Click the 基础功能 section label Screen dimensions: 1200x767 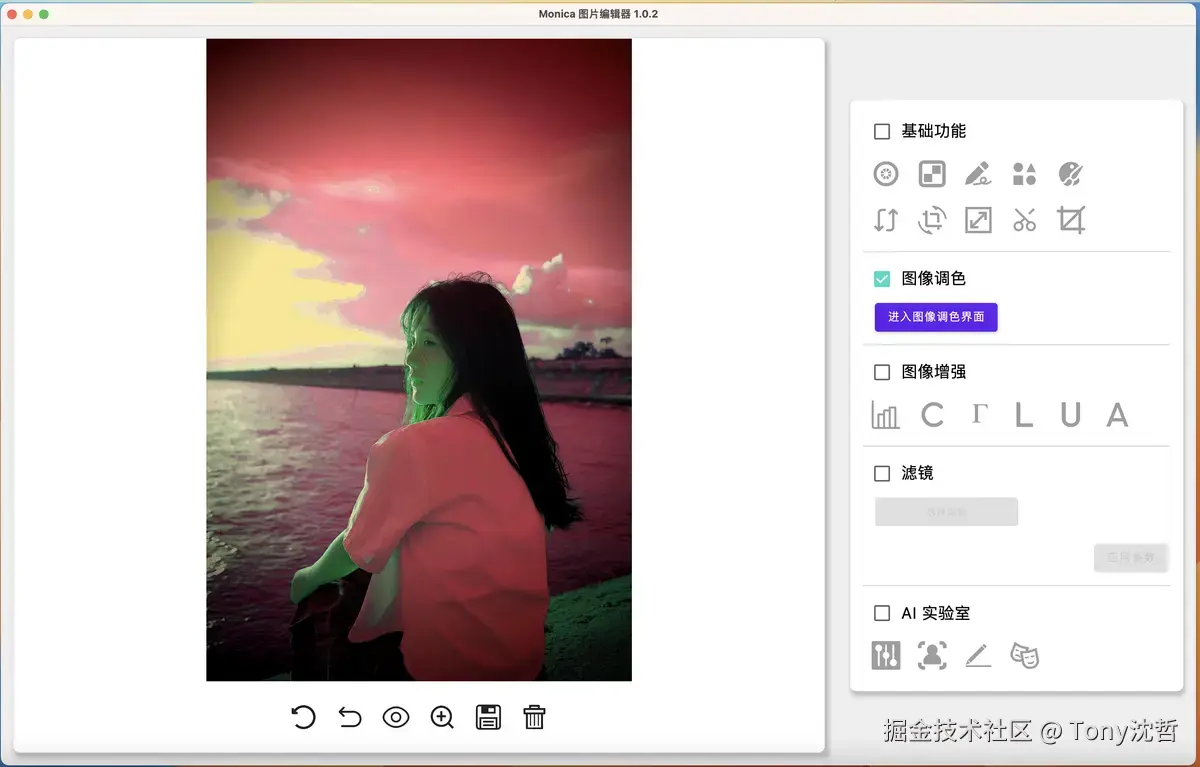934,131
